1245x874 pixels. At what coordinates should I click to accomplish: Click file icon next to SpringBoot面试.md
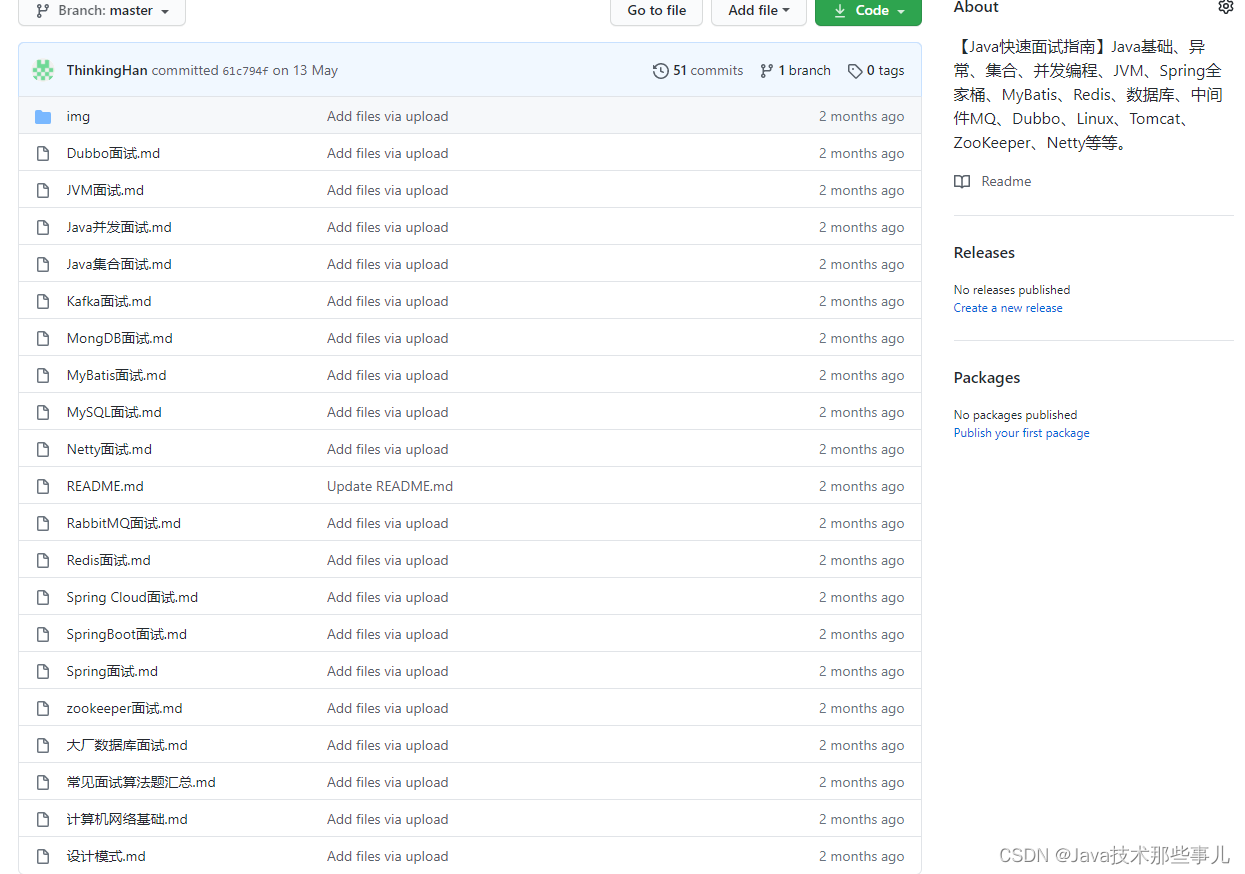pos(43,635)
